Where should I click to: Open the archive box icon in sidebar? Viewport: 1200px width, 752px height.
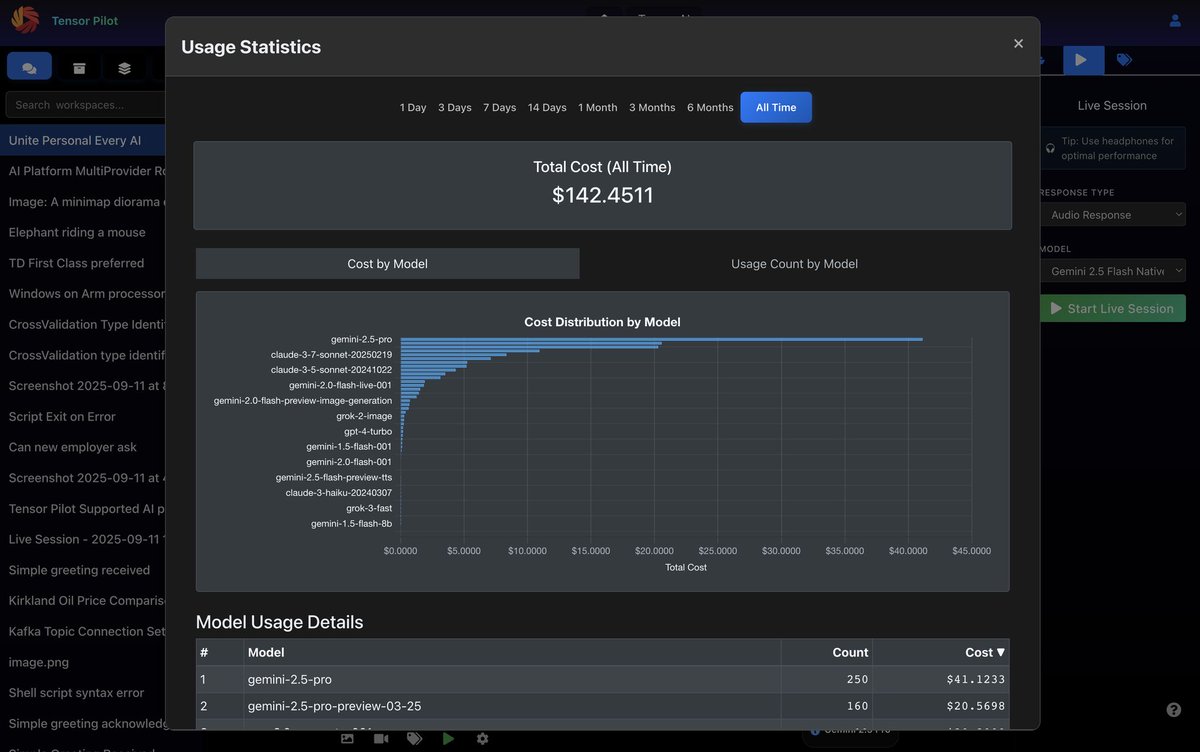click(x=79, y=68)
